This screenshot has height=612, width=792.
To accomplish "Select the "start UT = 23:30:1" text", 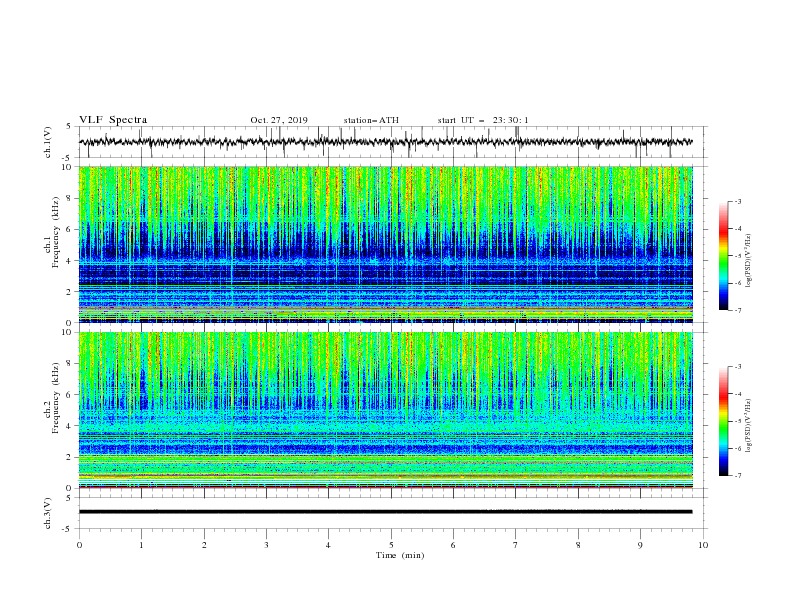I will coord(483,120).
